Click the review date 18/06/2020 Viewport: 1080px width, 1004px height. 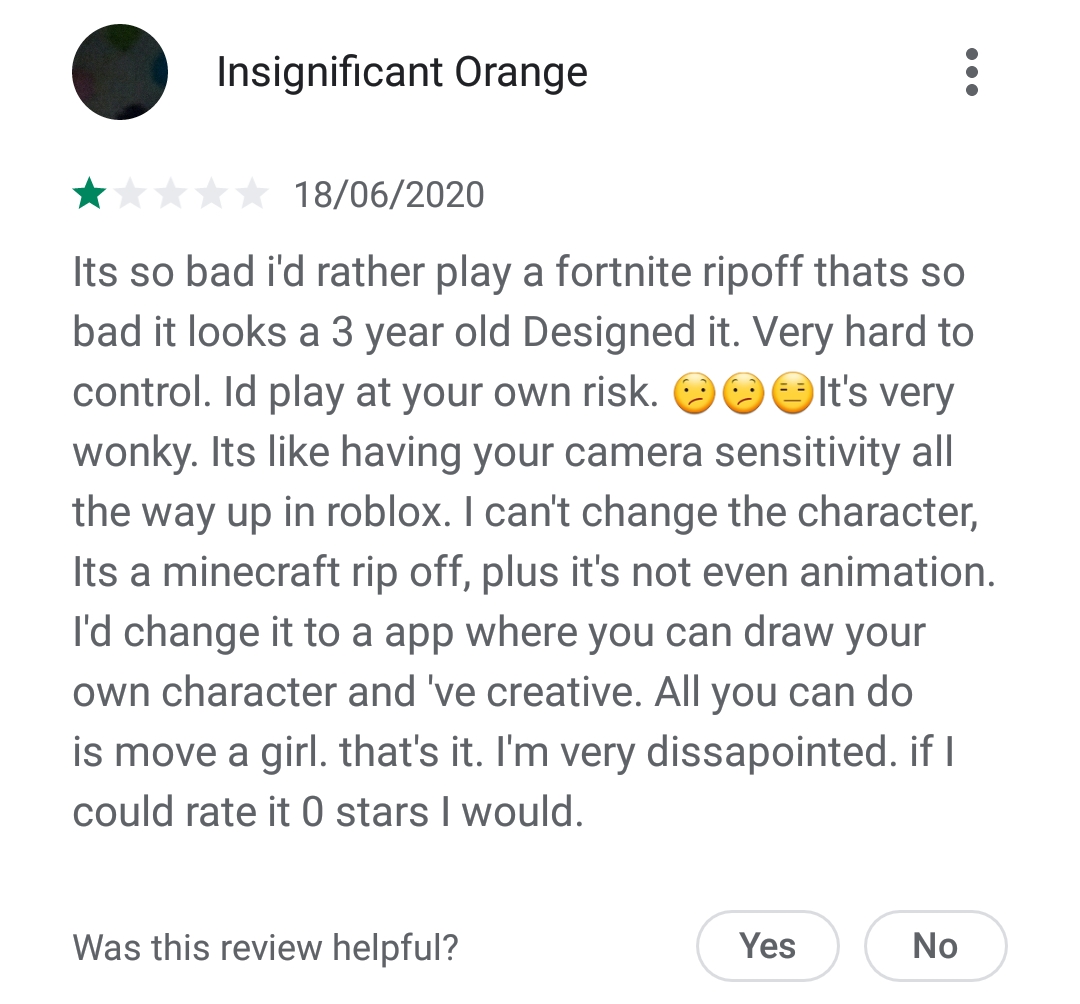(x=389, y=195)
